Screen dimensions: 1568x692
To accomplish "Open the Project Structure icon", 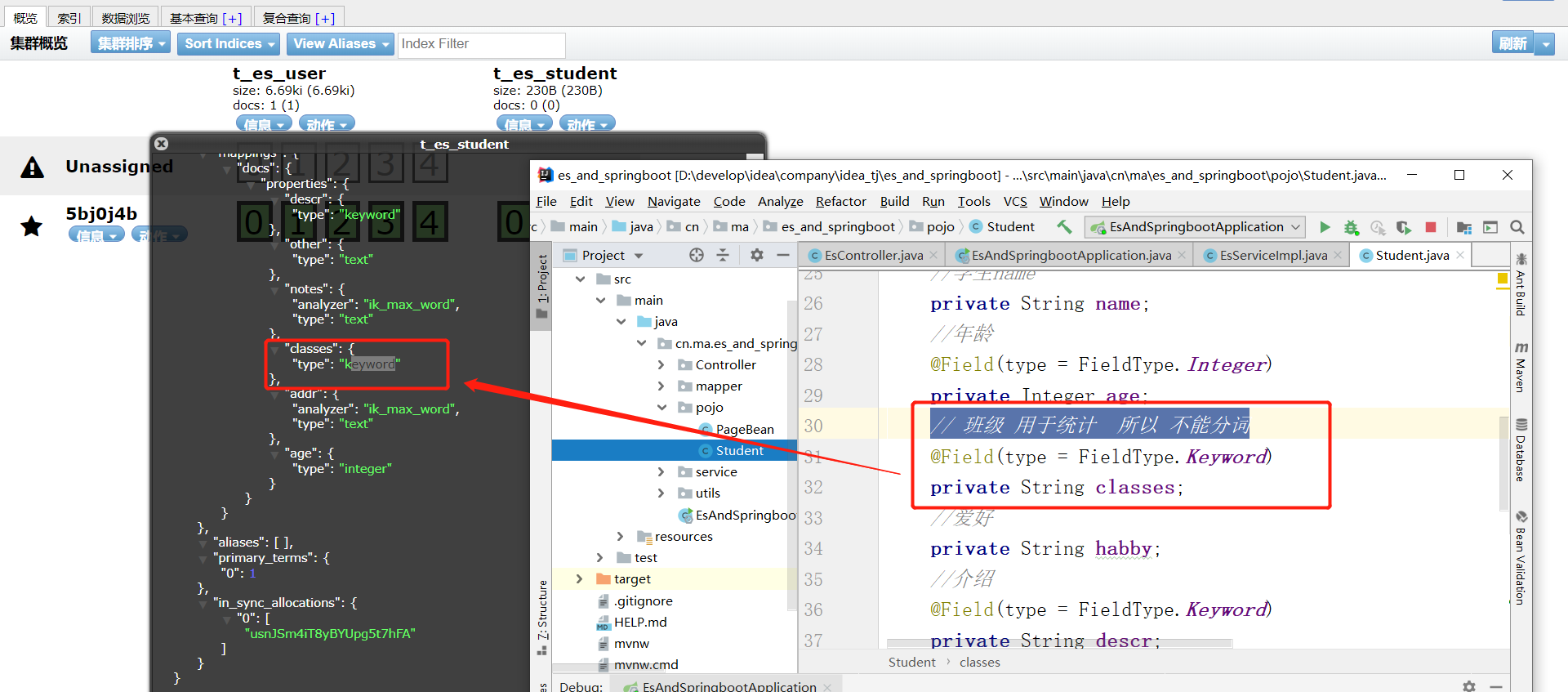I will tap(1464, 227).
